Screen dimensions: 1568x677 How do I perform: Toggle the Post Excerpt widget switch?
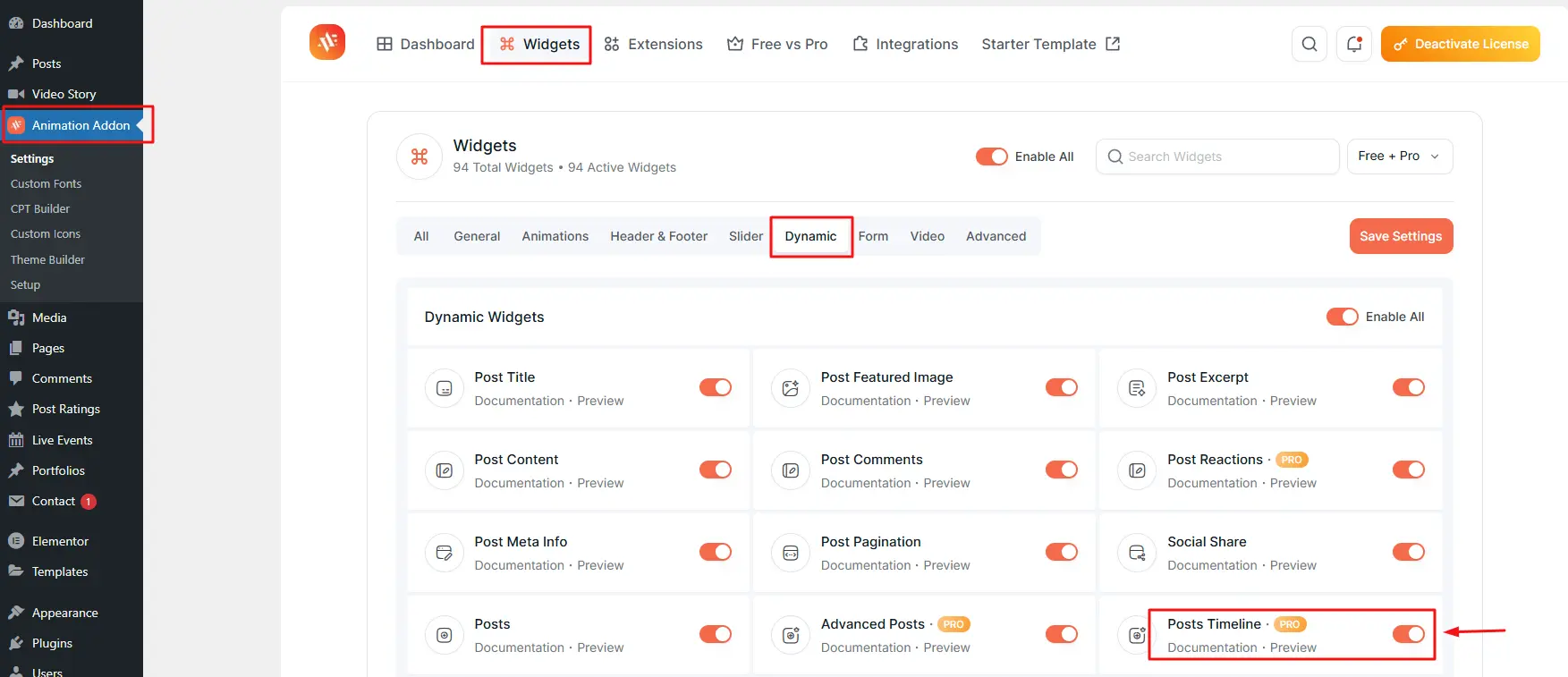click(1409, 387)
